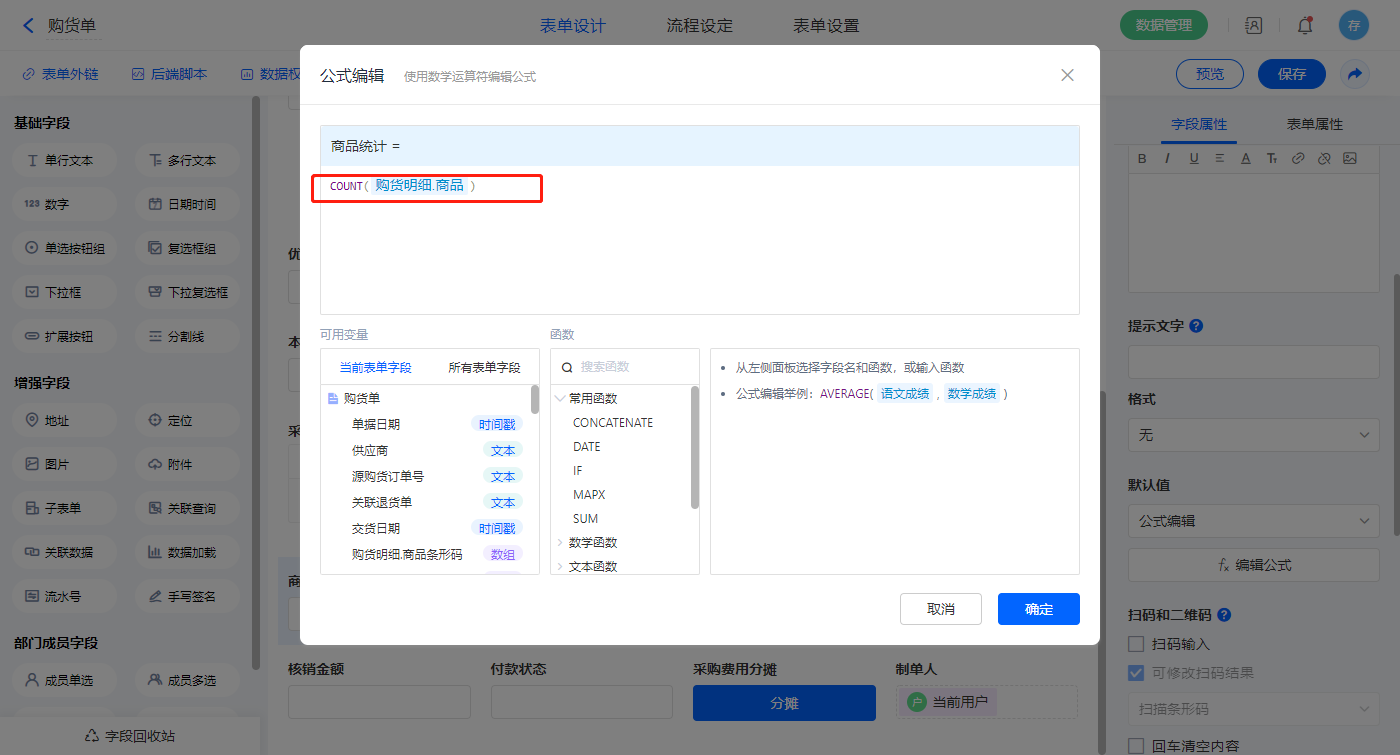Click the 取消 button
Image resolution: width=1400 pixels, height=755 pixels.
pyautogui.click(x=940, y=609)
